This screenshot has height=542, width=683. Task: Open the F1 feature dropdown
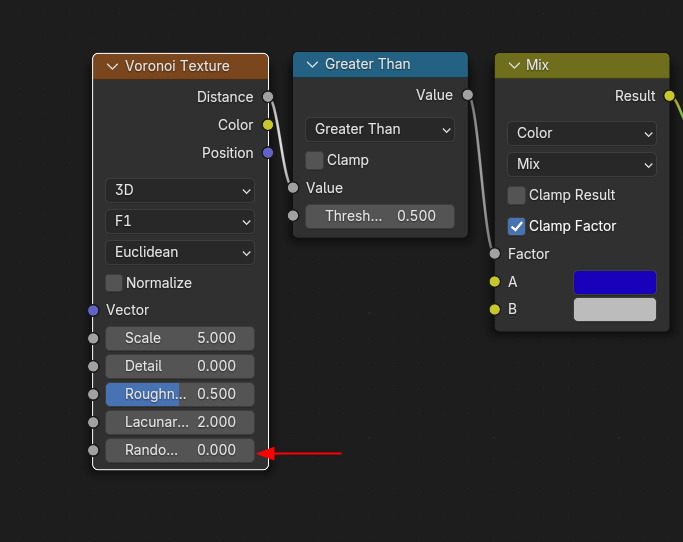[x=180, y=221]
